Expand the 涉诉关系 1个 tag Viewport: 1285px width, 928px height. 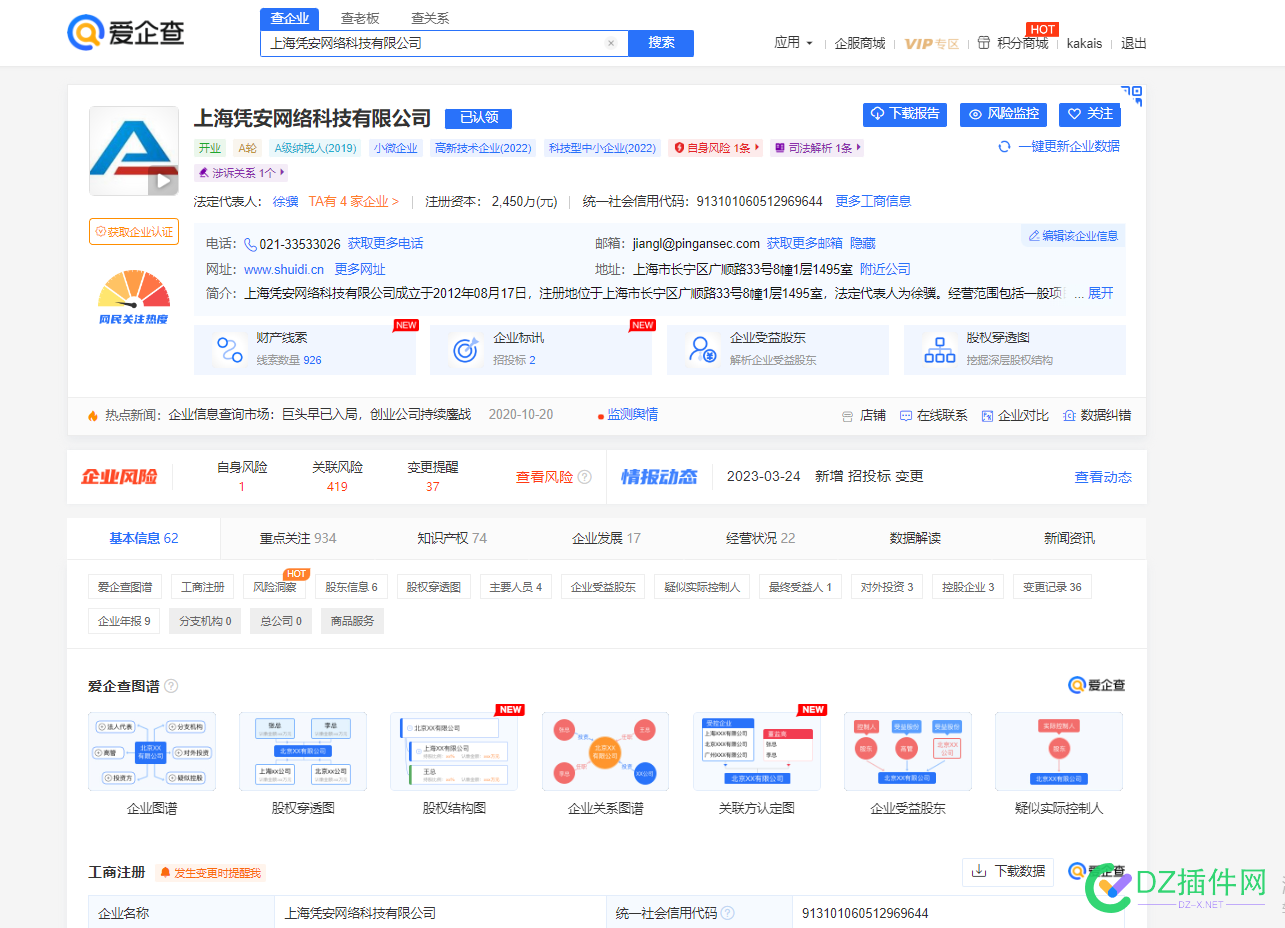coord(241,173)
